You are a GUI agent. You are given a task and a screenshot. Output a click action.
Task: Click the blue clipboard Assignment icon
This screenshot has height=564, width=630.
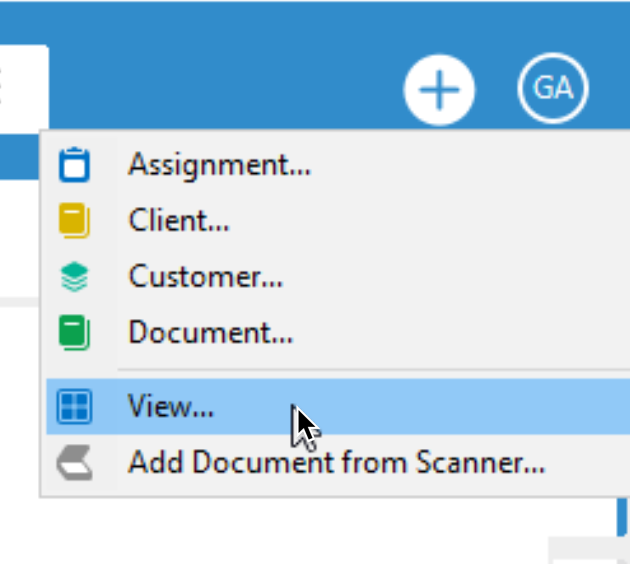tap(74, 165)
